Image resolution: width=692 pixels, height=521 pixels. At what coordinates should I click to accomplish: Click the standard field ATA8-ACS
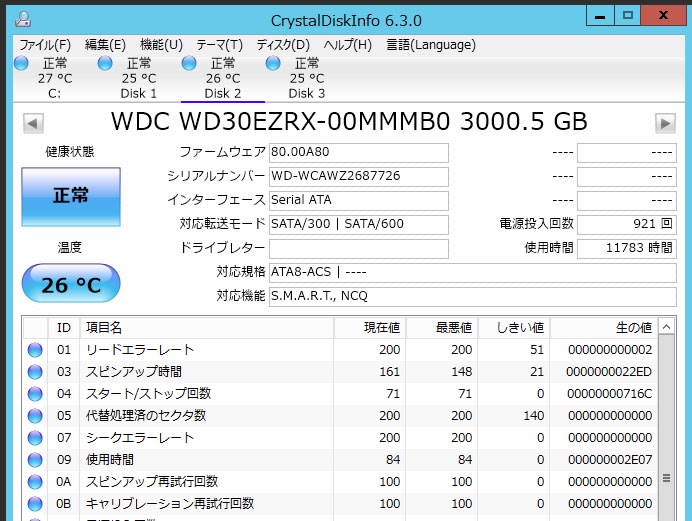pyautogui.click(x=473, y=272)
